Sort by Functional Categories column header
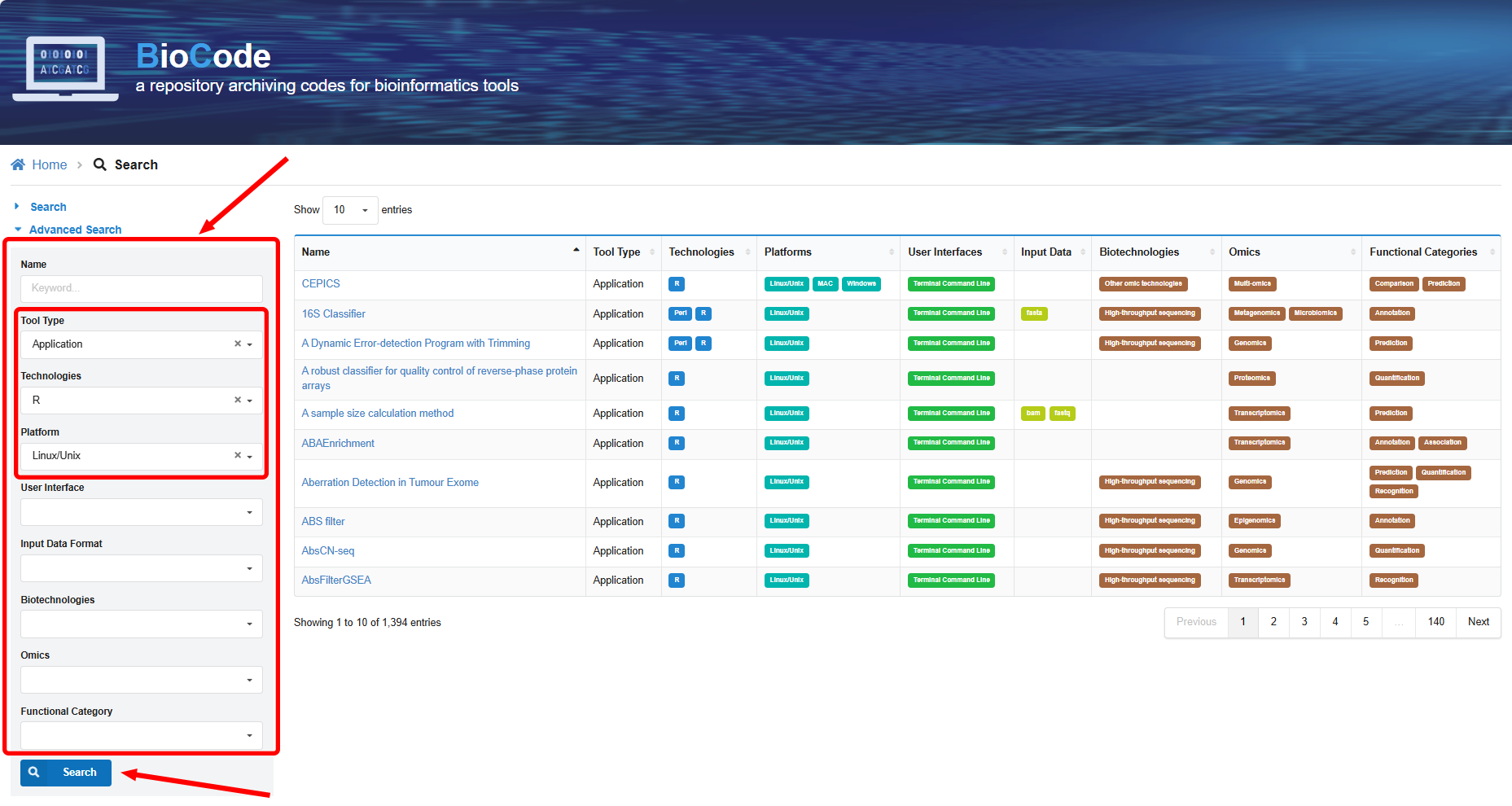1512x806 pixels. pos(1422,252)
